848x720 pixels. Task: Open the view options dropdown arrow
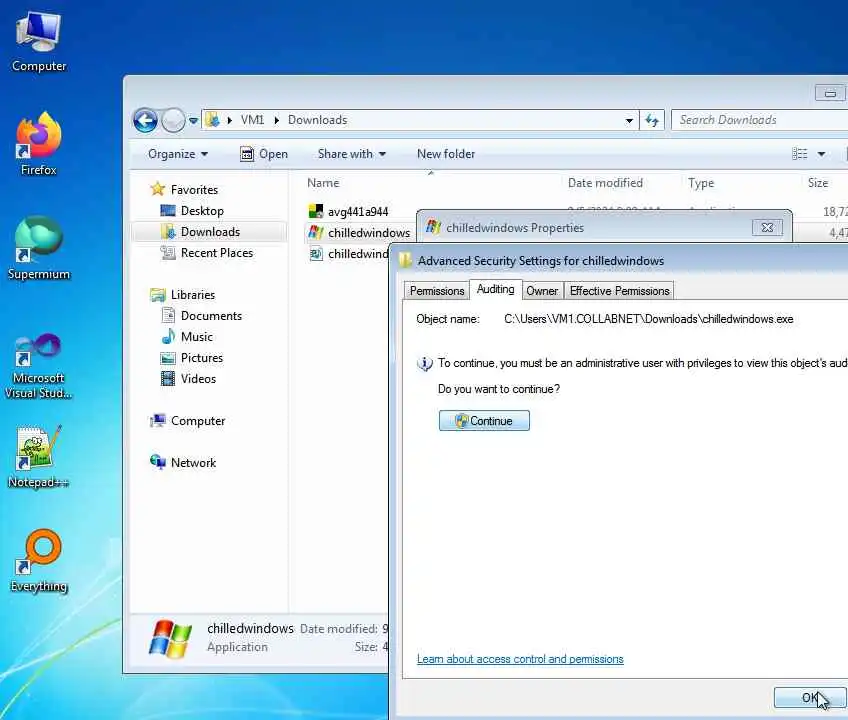(822, 154)
